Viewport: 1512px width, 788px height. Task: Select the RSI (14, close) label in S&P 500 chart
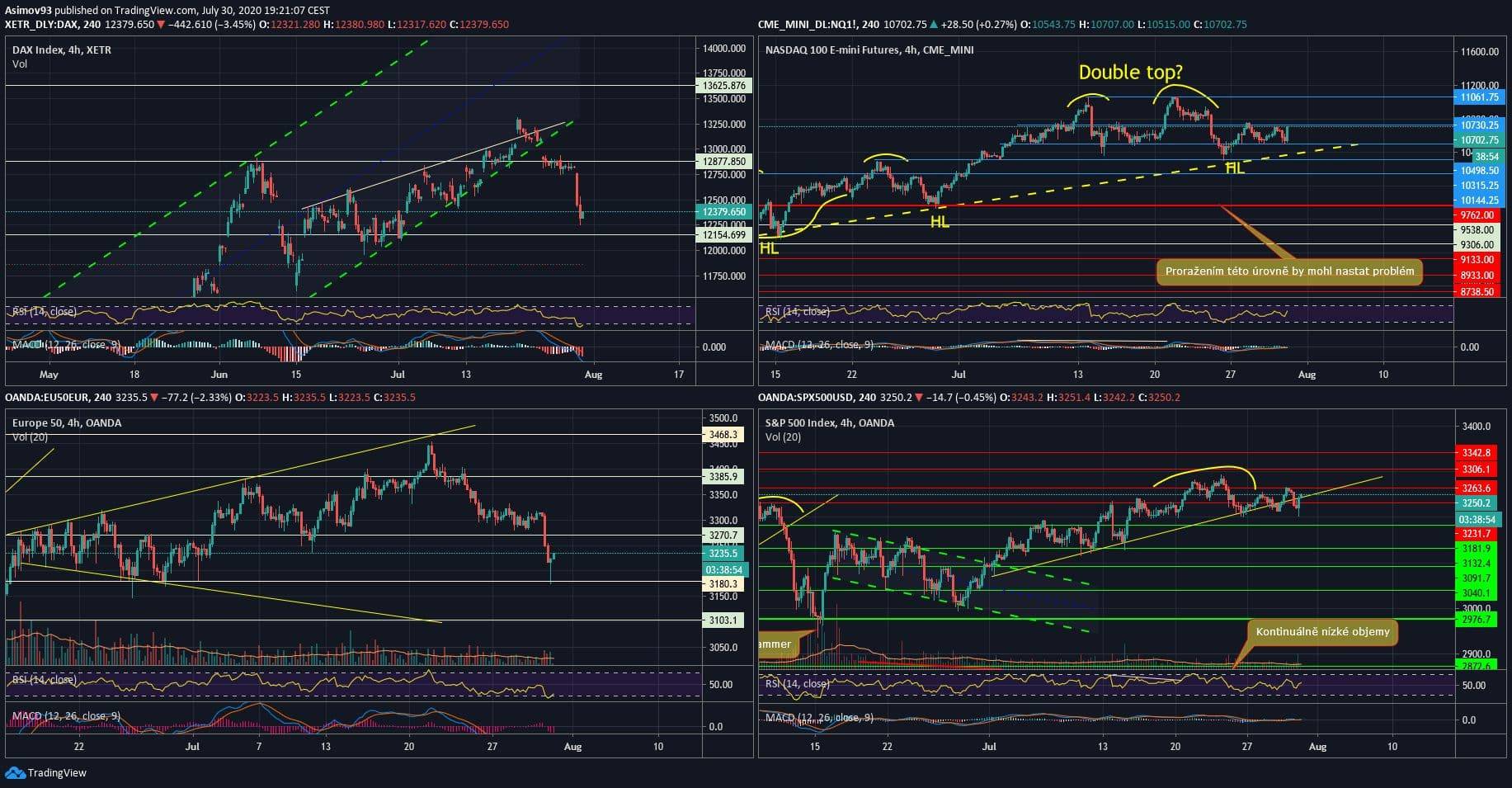pyautogui.click(x=798, y=684)
